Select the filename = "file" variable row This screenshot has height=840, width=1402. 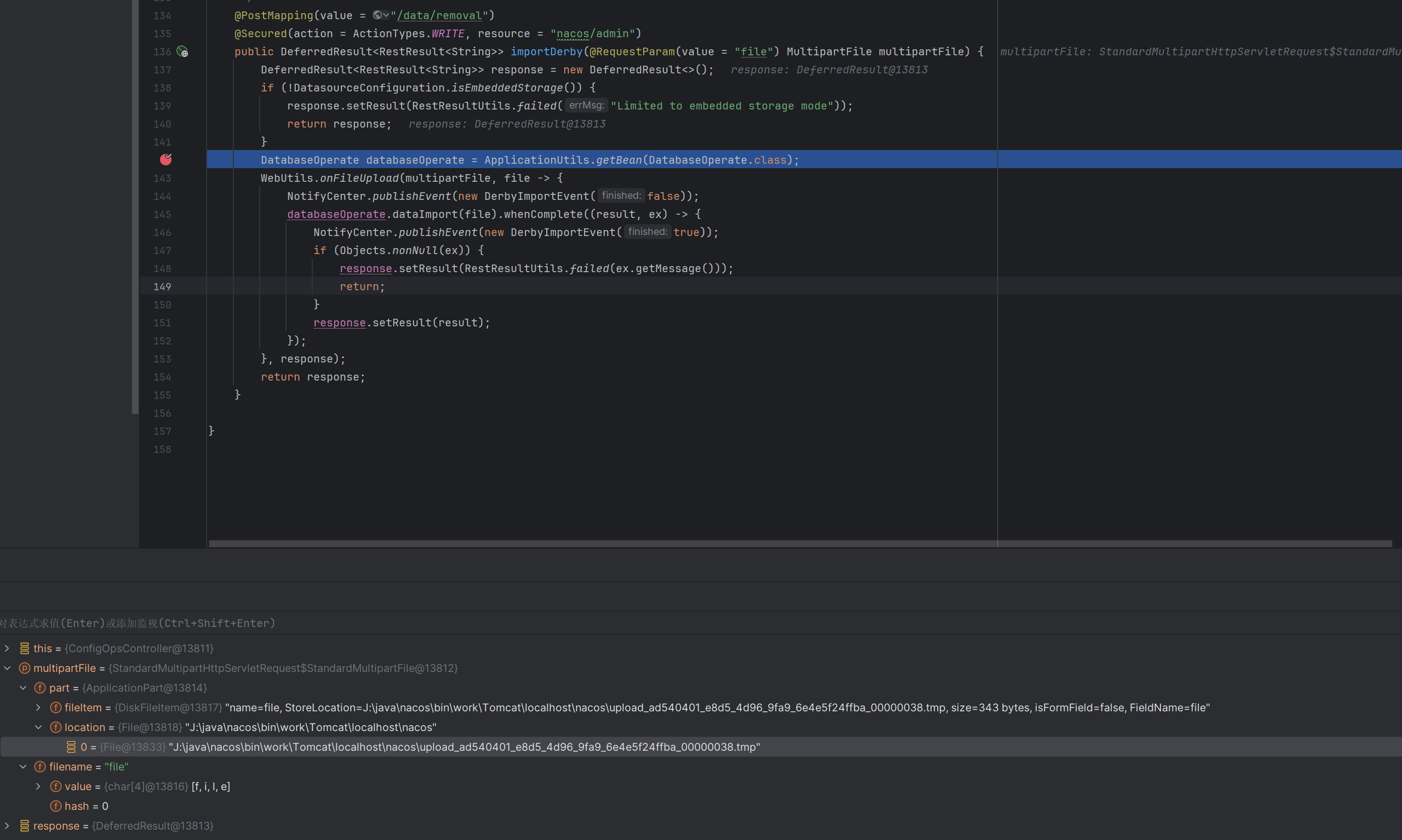(88, 767)
